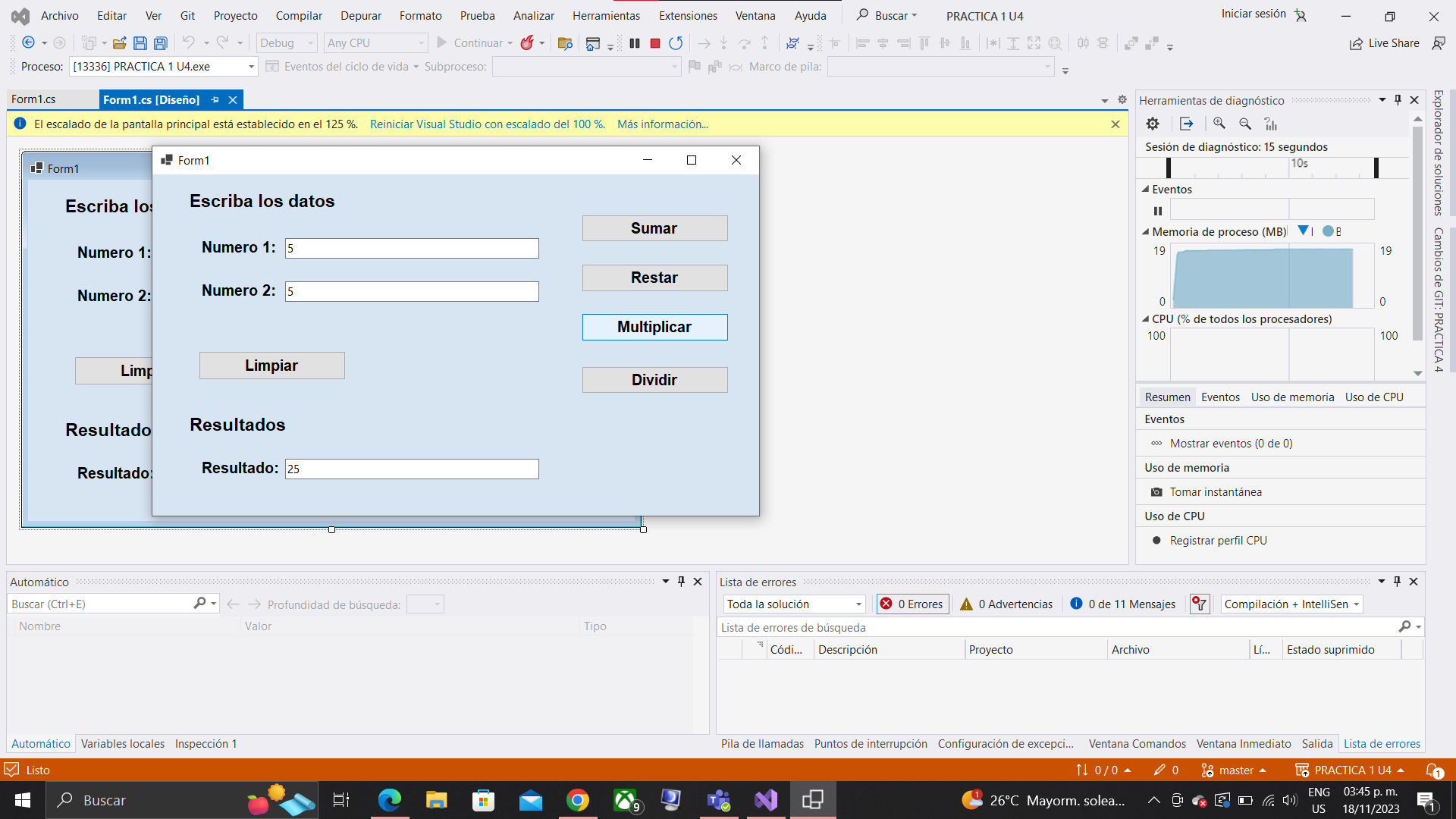Open the Git menu
Screen dimensions: 1456x819
click(187, 15)
